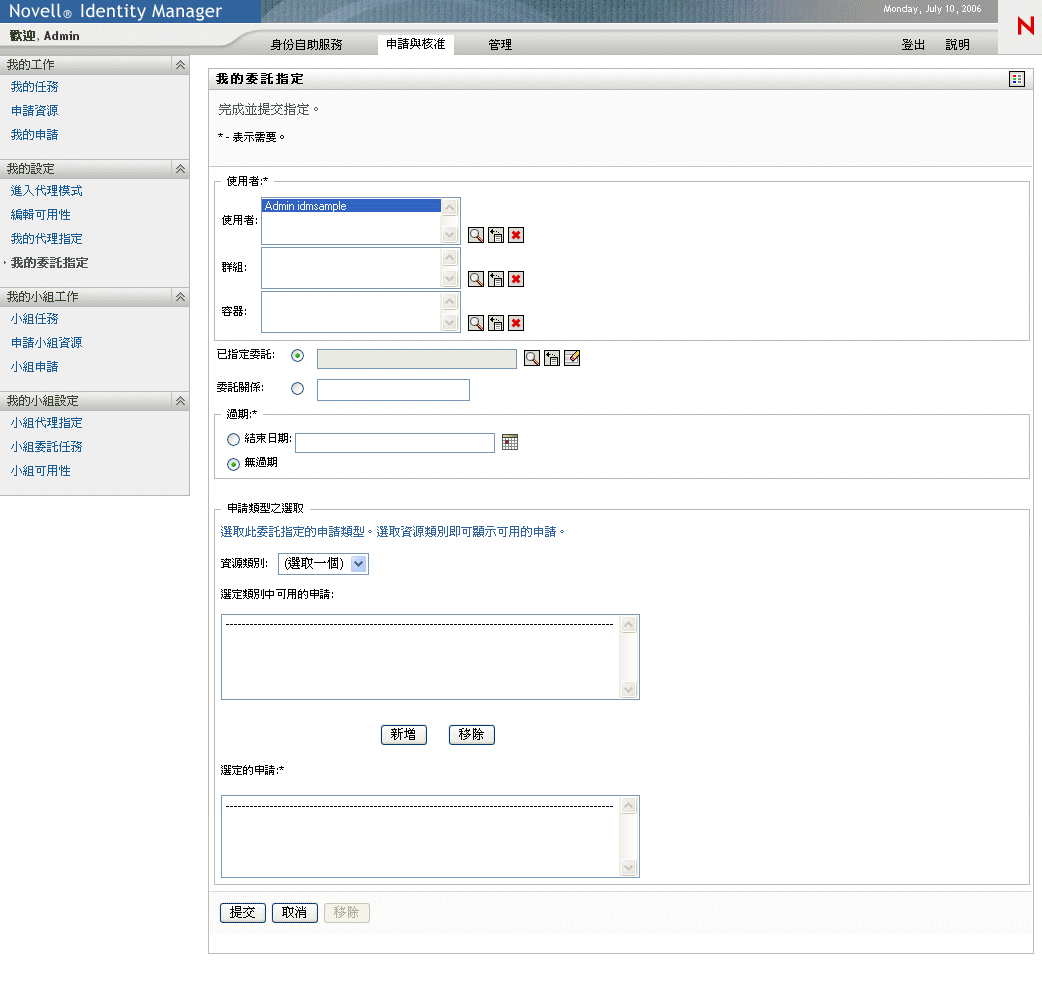
Task: Open the calendar picker for 結束日期
Action: point(510,442)
